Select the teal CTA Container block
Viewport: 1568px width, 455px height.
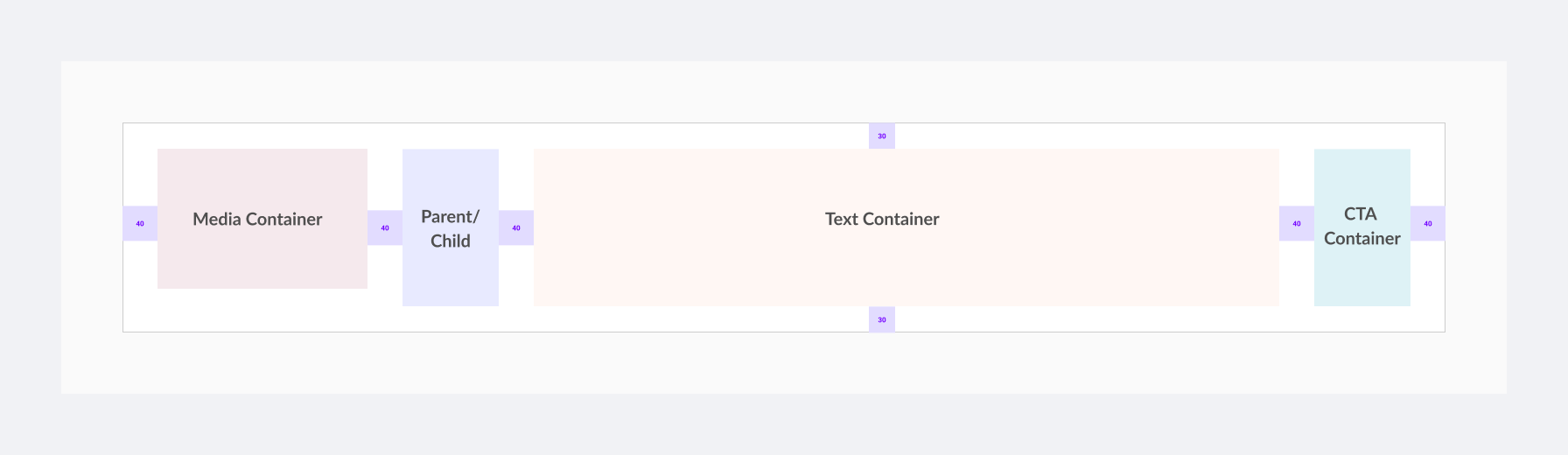(1362, 227)
